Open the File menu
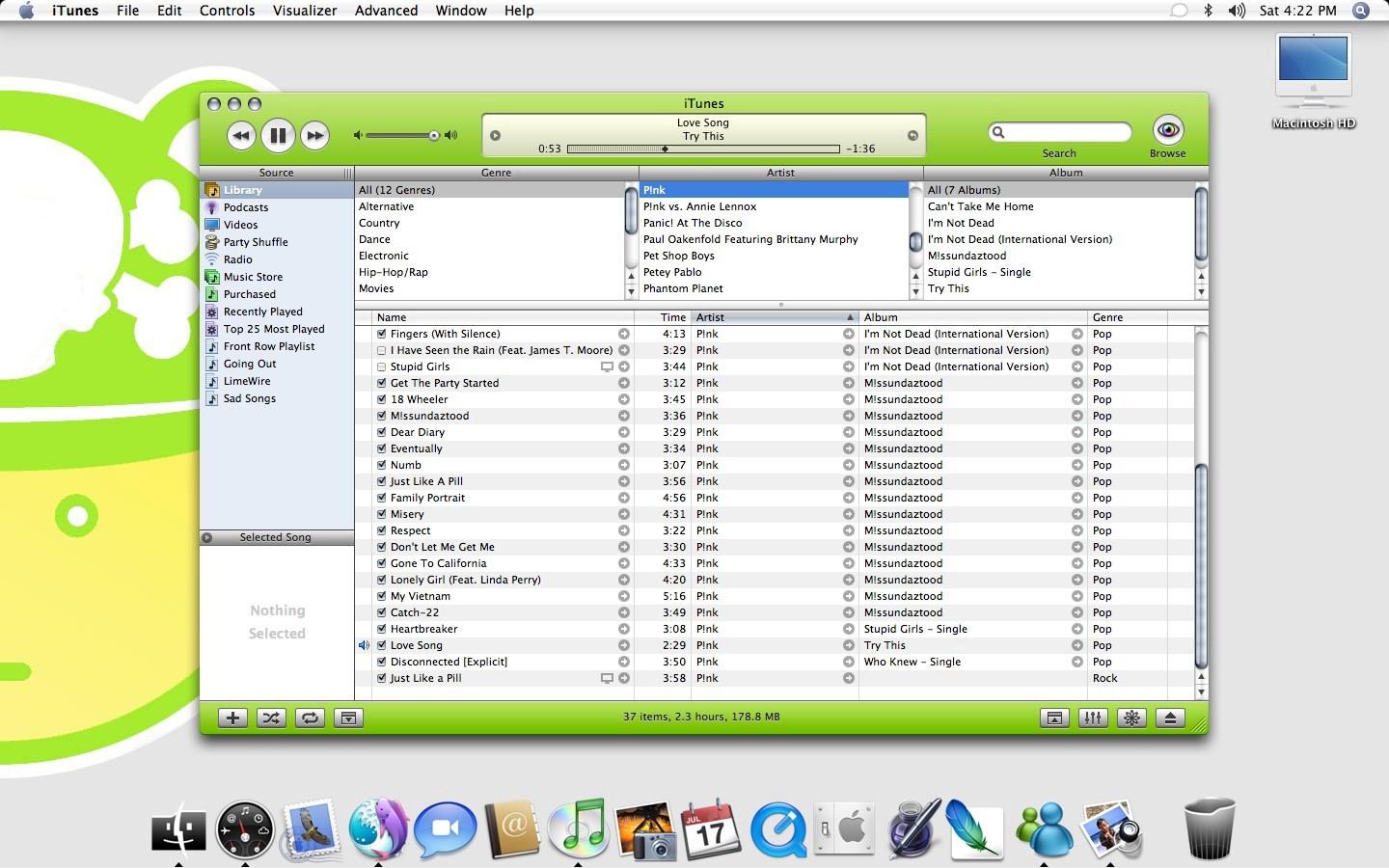1389x868 pixels. tap(127, 11)
